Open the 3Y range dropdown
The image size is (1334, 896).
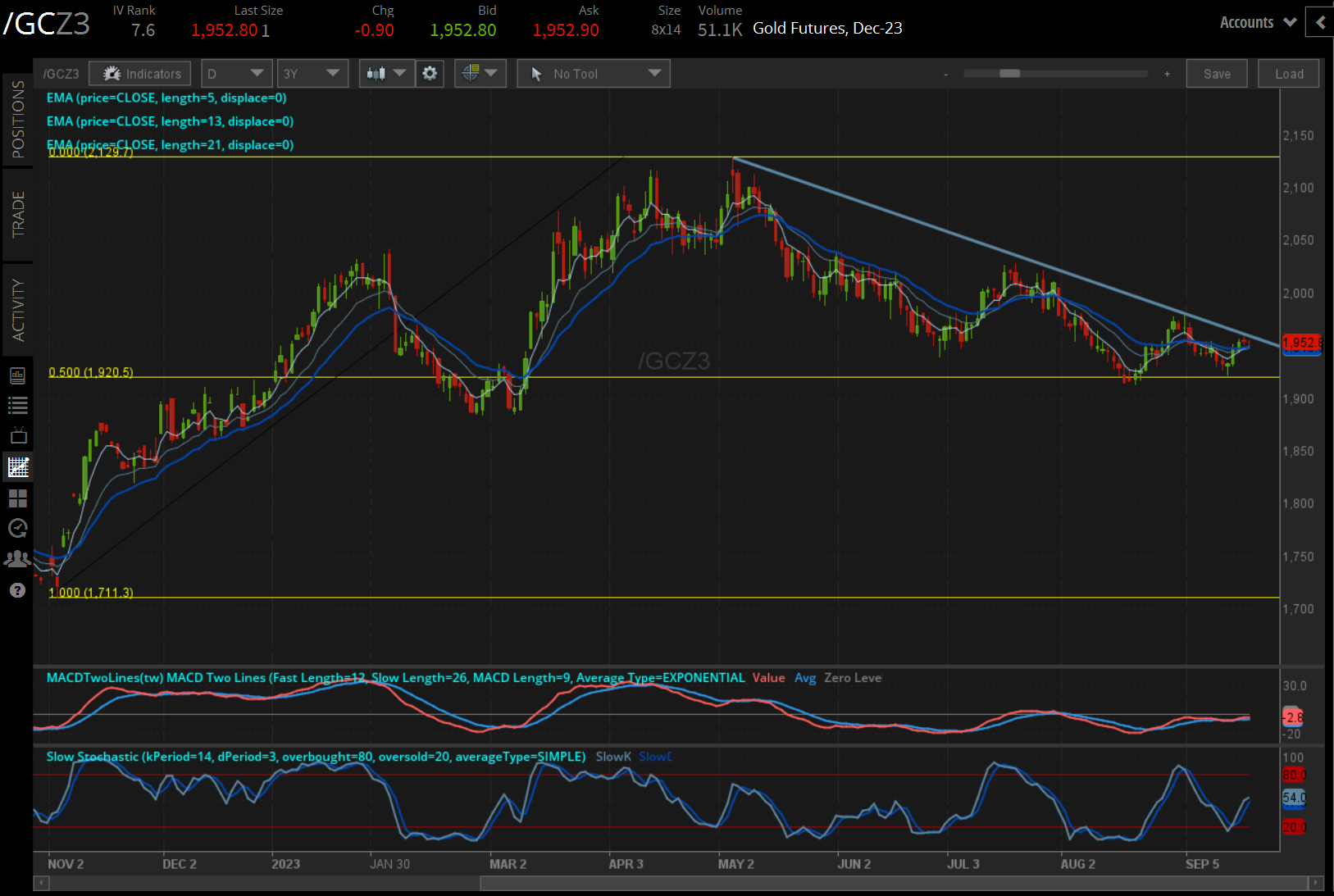click(312, 74)
